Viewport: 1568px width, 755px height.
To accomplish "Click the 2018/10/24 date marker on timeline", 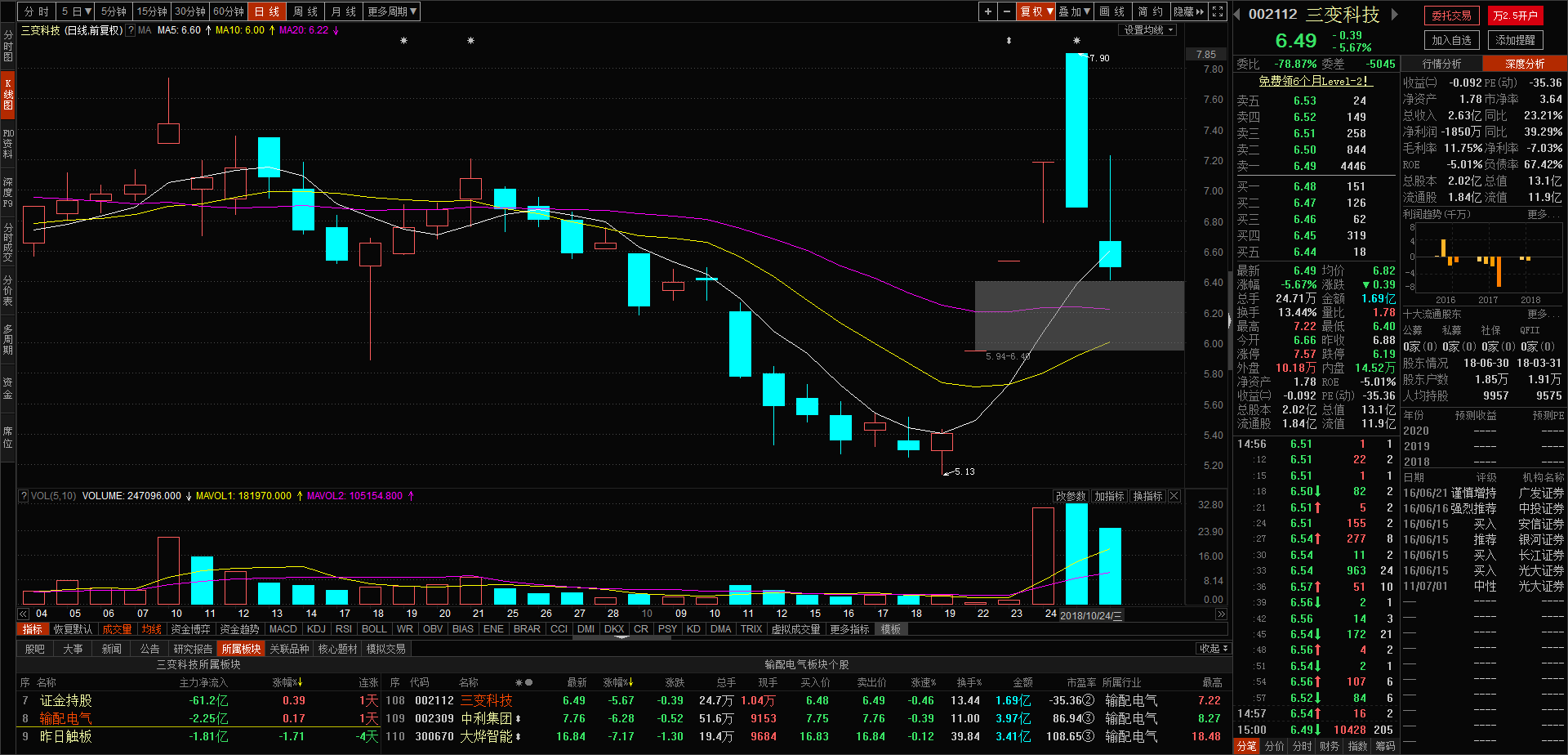I will pyautogui.click(x=1091, y=615).
